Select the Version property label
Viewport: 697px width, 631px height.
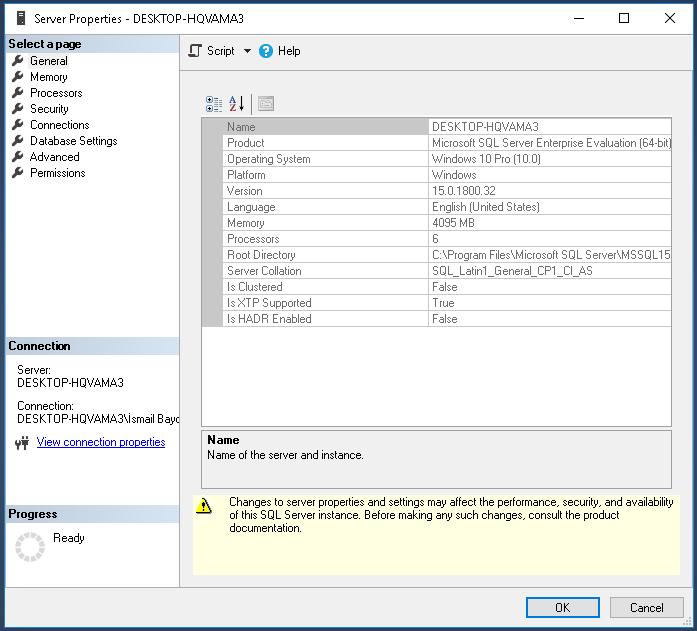(x=244, y=191)
